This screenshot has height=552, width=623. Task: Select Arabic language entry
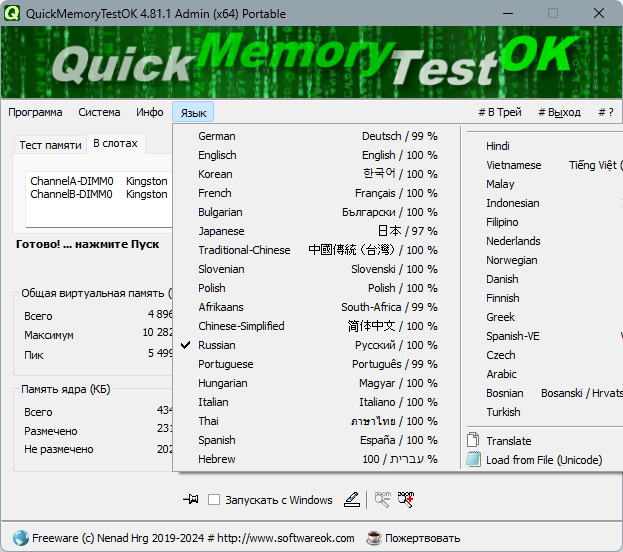tap(544, 374)
